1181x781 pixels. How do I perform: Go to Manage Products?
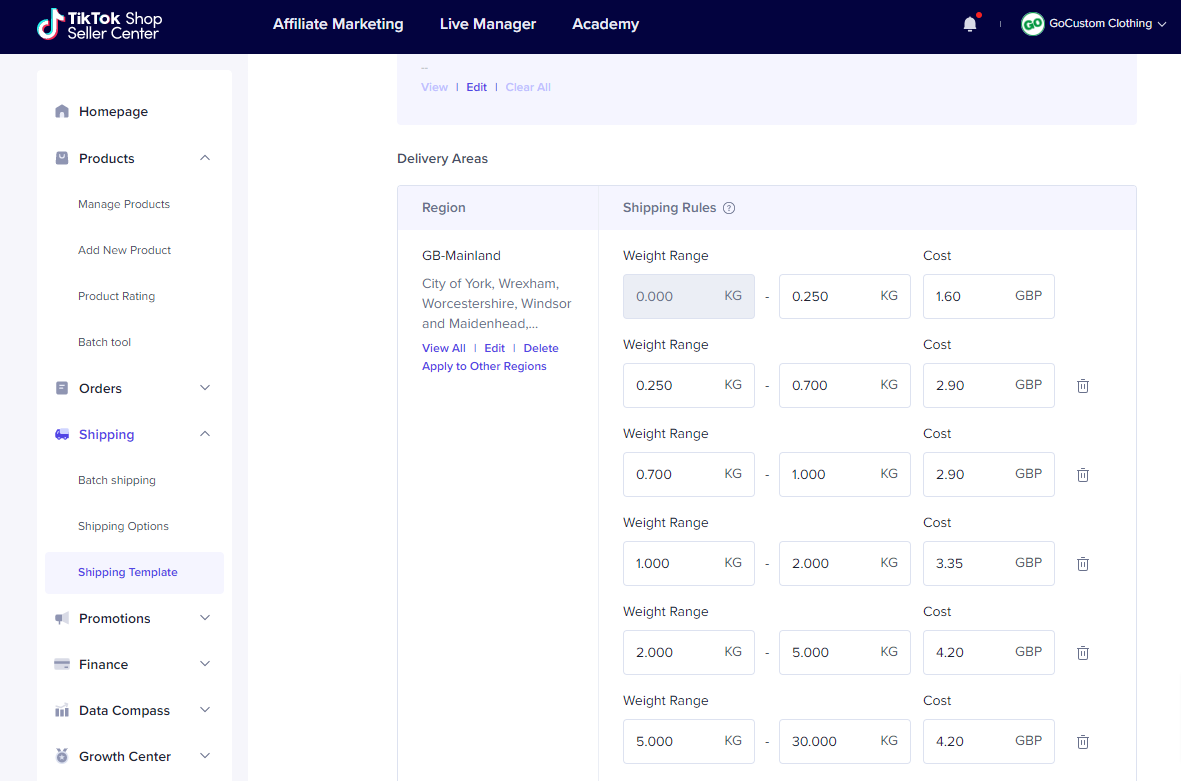coord(124,204)
